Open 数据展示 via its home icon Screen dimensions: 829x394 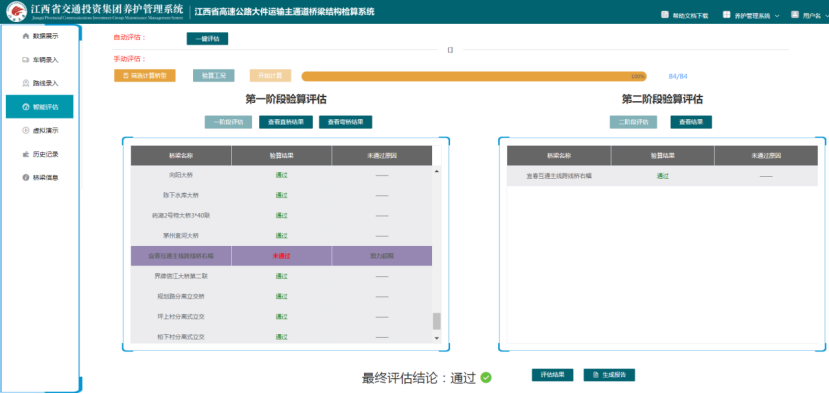pyautogui.click(x=25, y=36)
